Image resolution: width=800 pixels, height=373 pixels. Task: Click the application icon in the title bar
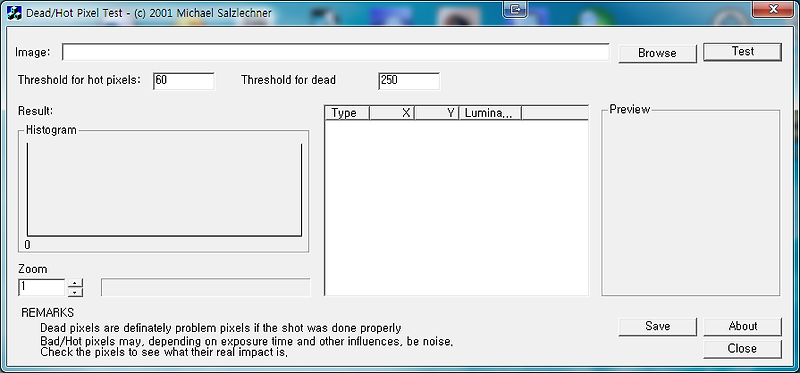(x=14, y=12)
